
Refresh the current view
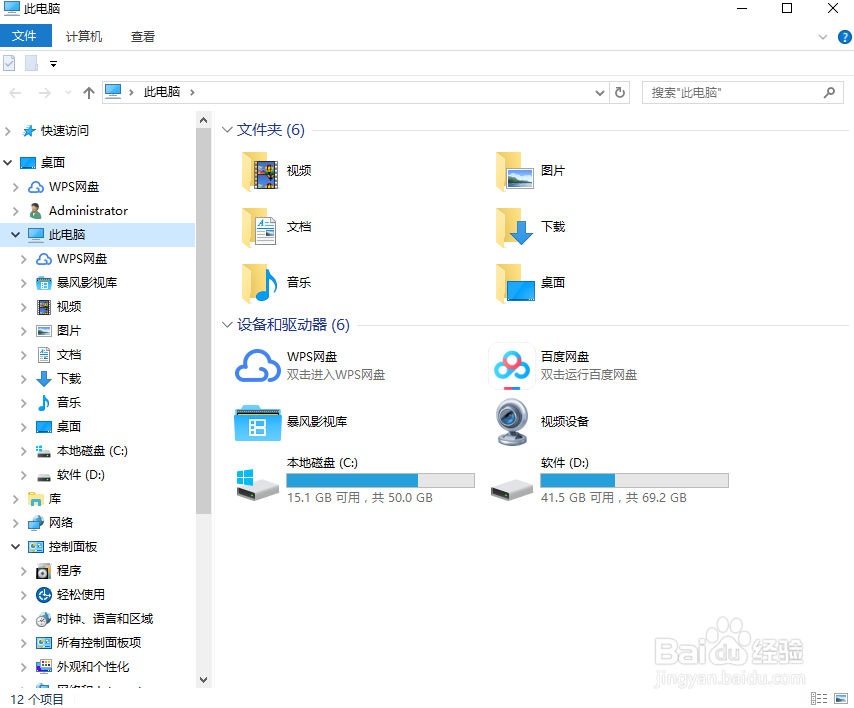619,92
